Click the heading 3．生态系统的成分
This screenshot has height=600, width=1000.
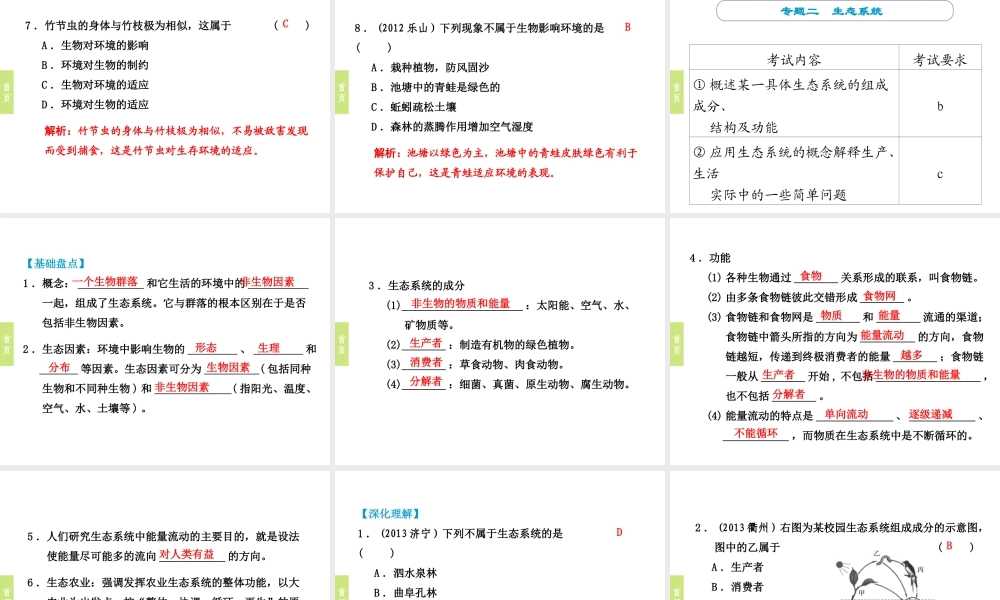tap(416, 286)
